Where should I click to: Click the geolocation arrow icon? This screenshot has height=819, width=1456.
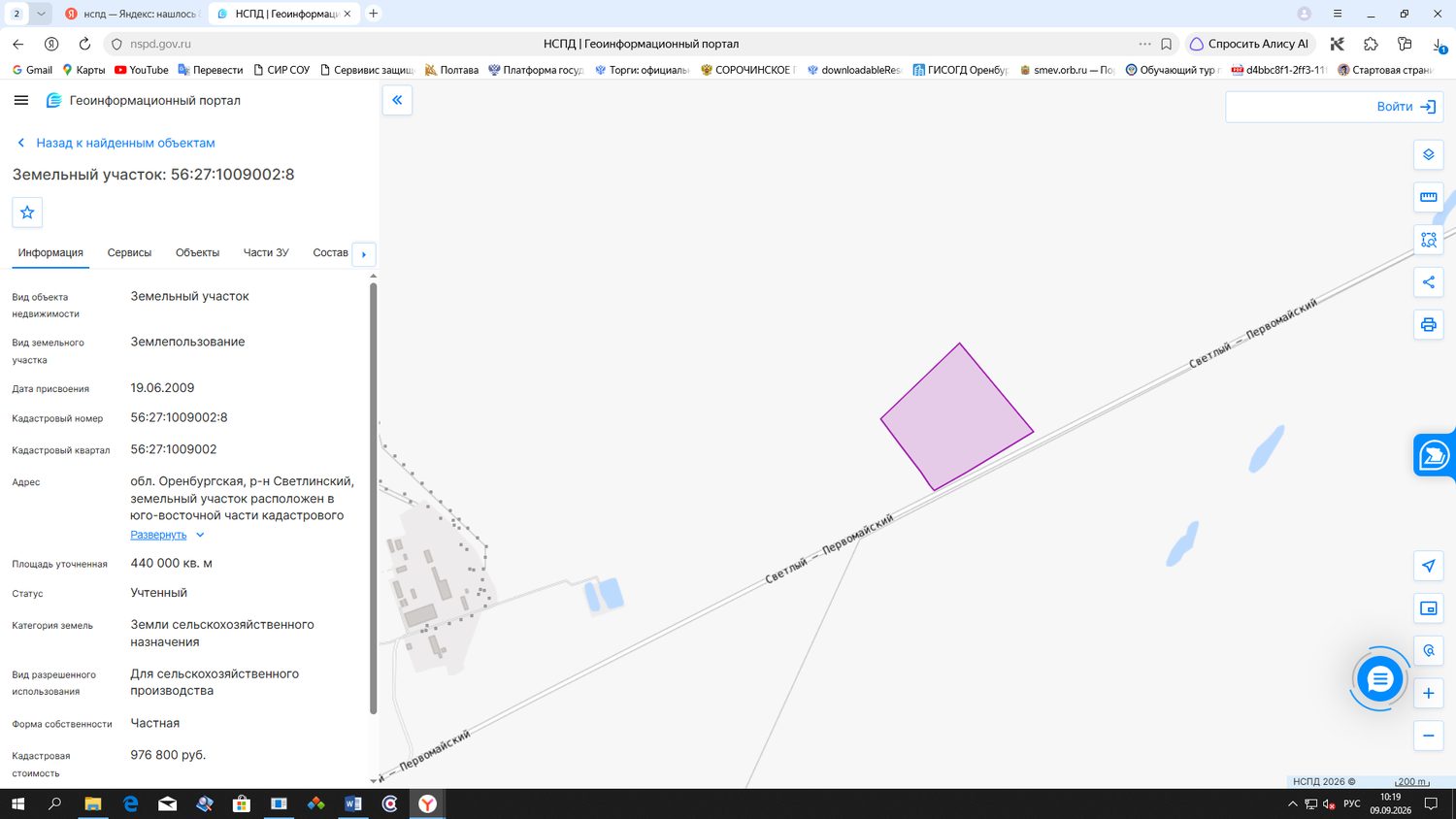(x=1429, y=566)
